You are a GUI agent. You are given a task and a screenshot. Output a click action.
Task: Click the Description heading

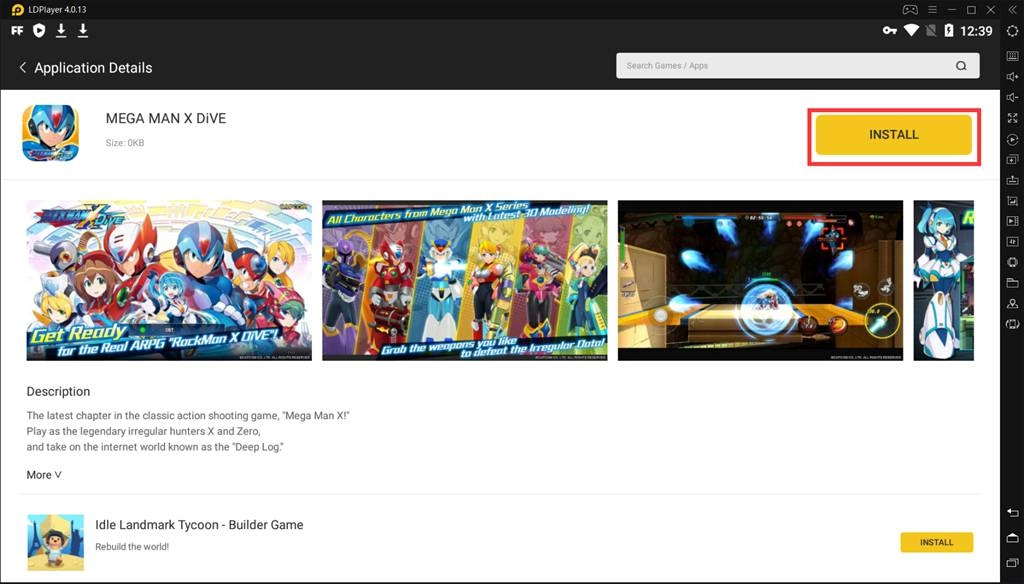[x=58, y=391]
